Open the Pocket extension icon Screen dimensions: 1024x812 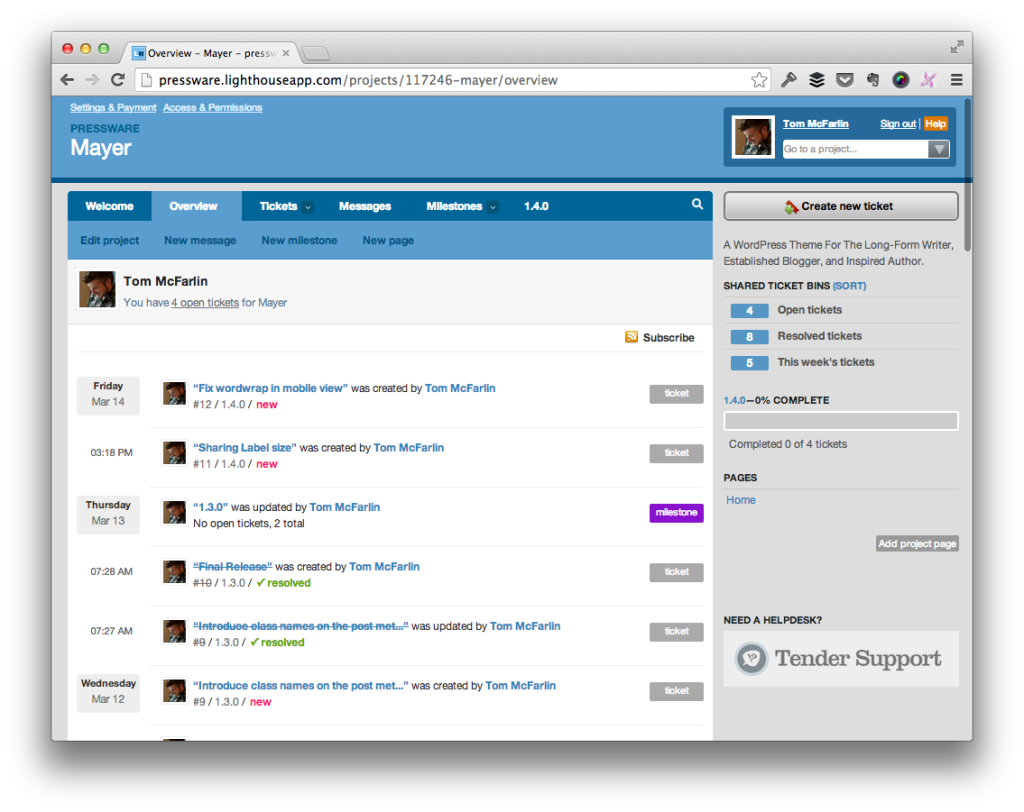[x=845, y=80]
